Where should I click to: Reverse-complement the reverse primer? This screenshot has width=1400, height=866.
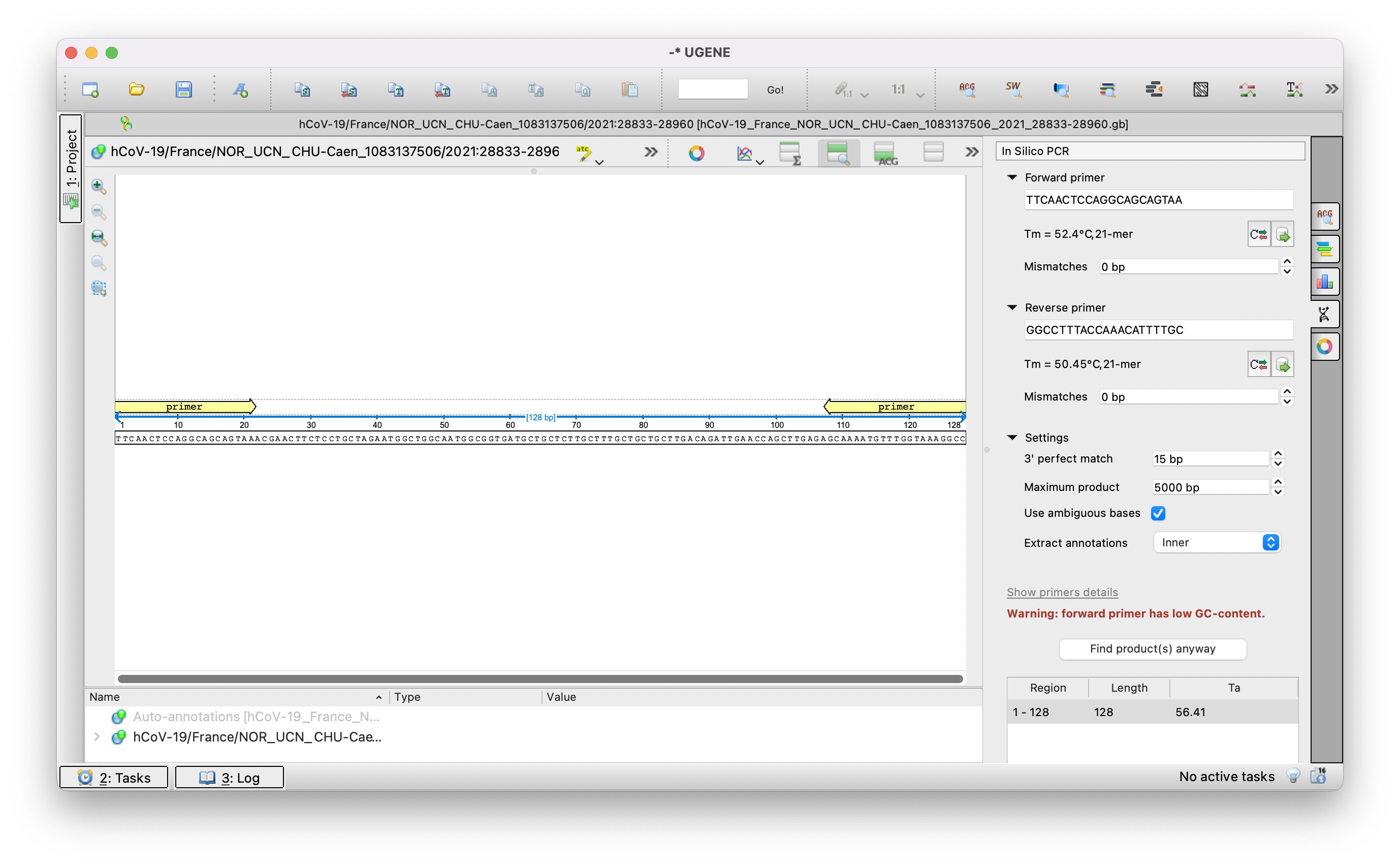point(1259,364)
